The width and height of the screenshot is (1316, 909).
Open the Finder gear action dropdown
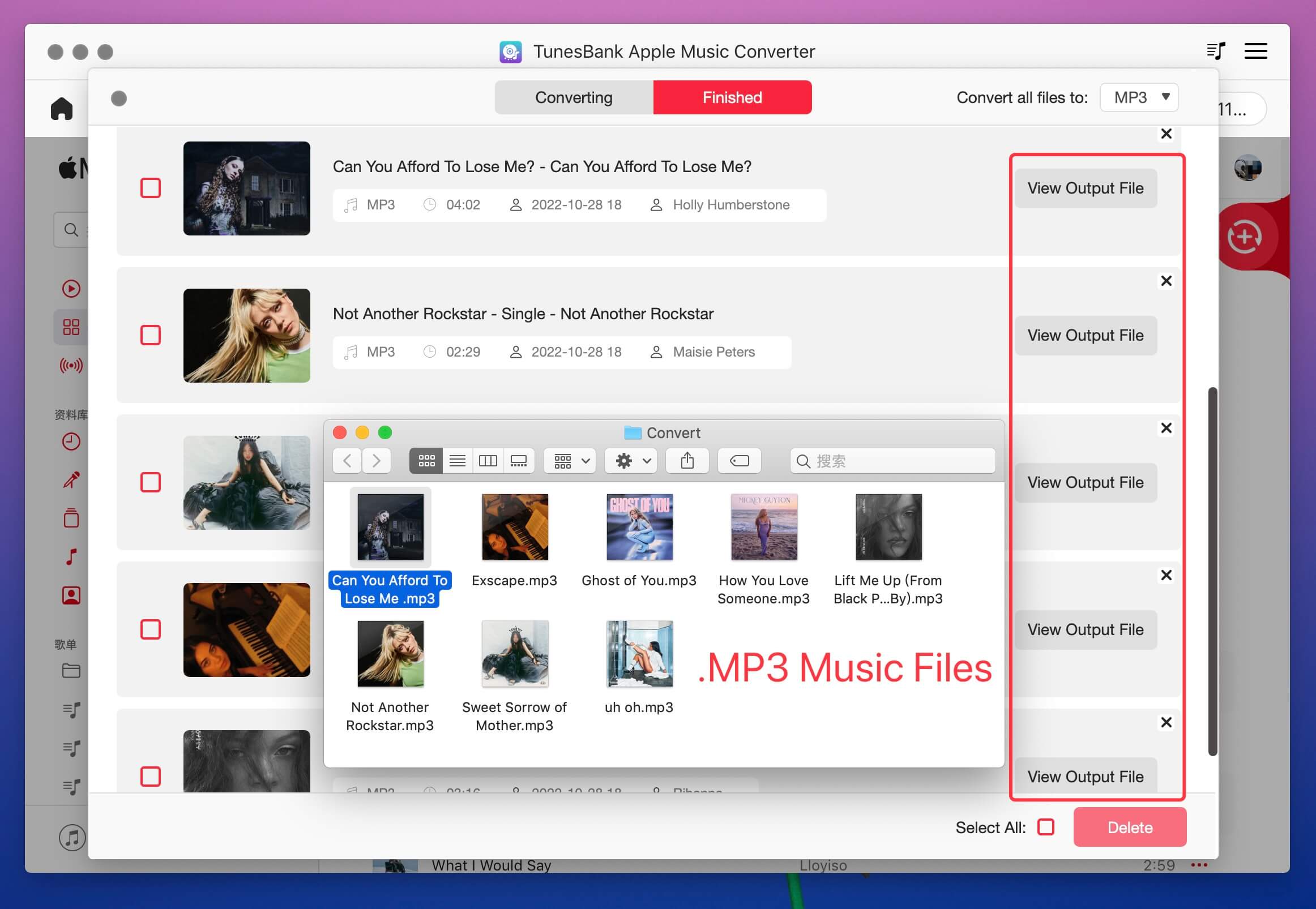point(631,461)
